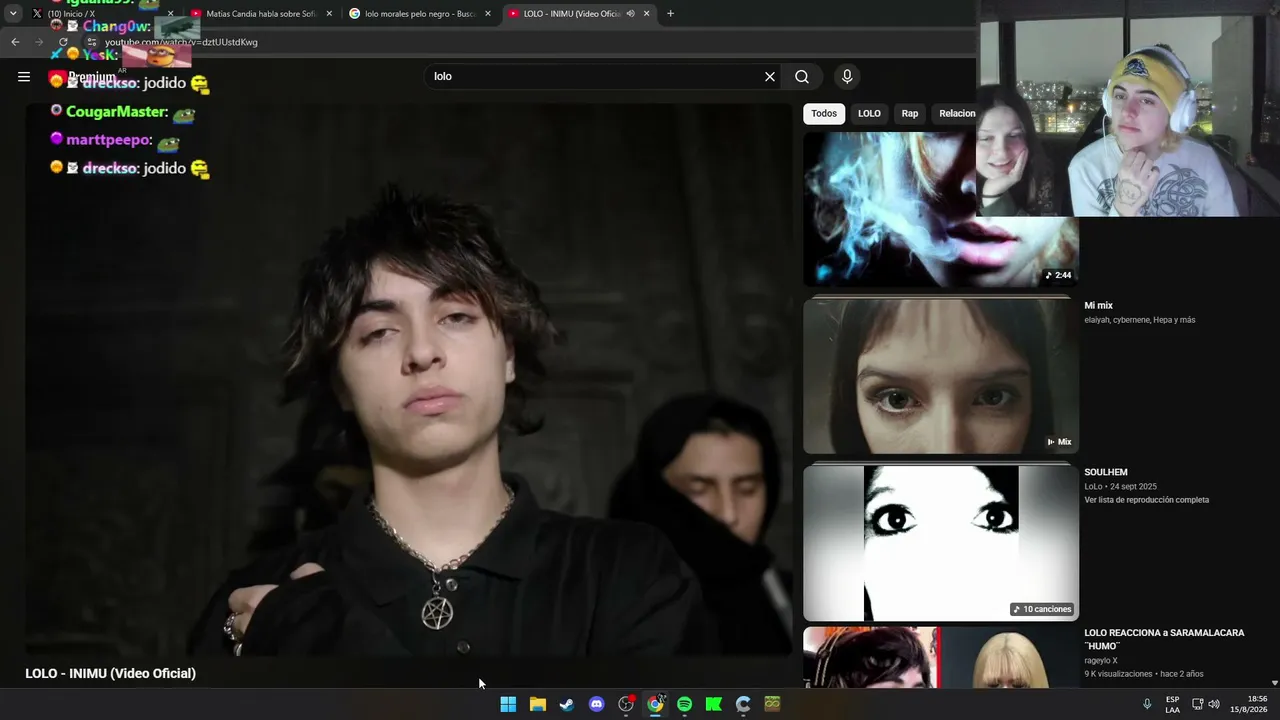Image resolution: width=1280 pixels, height=720 pixels.
Task: Open the volume control in system tray
Action: coord(1214,704)
